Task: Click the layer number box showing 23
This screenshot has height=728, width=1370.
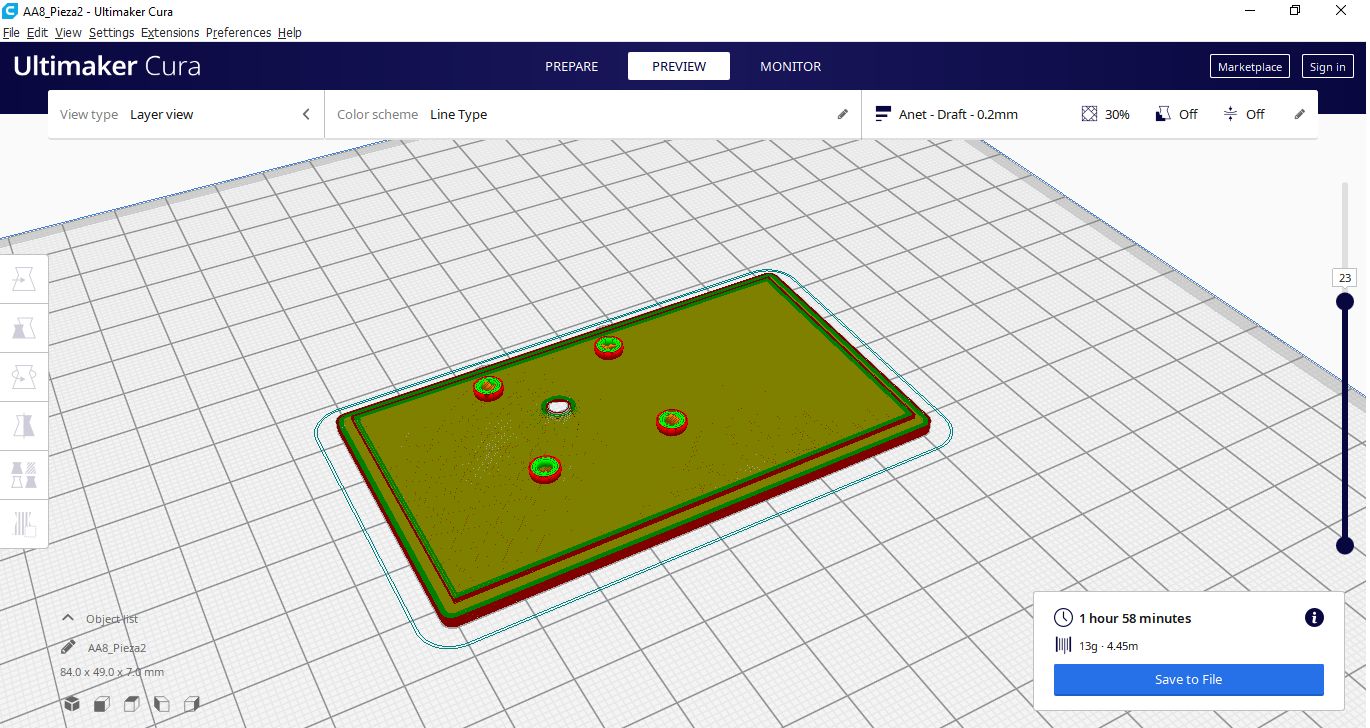Action: [x=1345, y=278]
